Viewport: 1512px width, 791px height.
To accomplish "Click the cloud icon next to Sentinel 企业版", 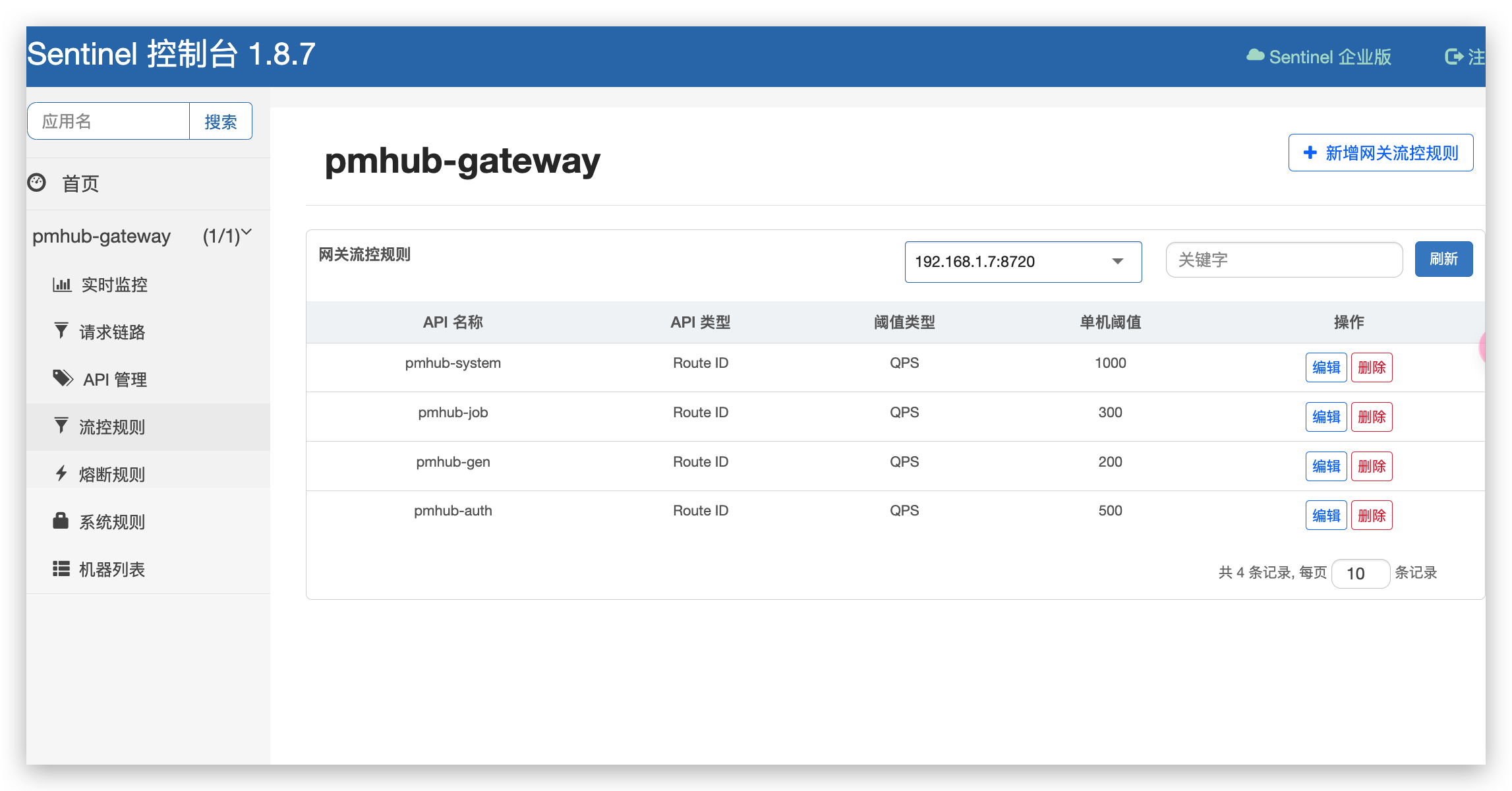I will pyautogui.click(x=1255, y=56).
